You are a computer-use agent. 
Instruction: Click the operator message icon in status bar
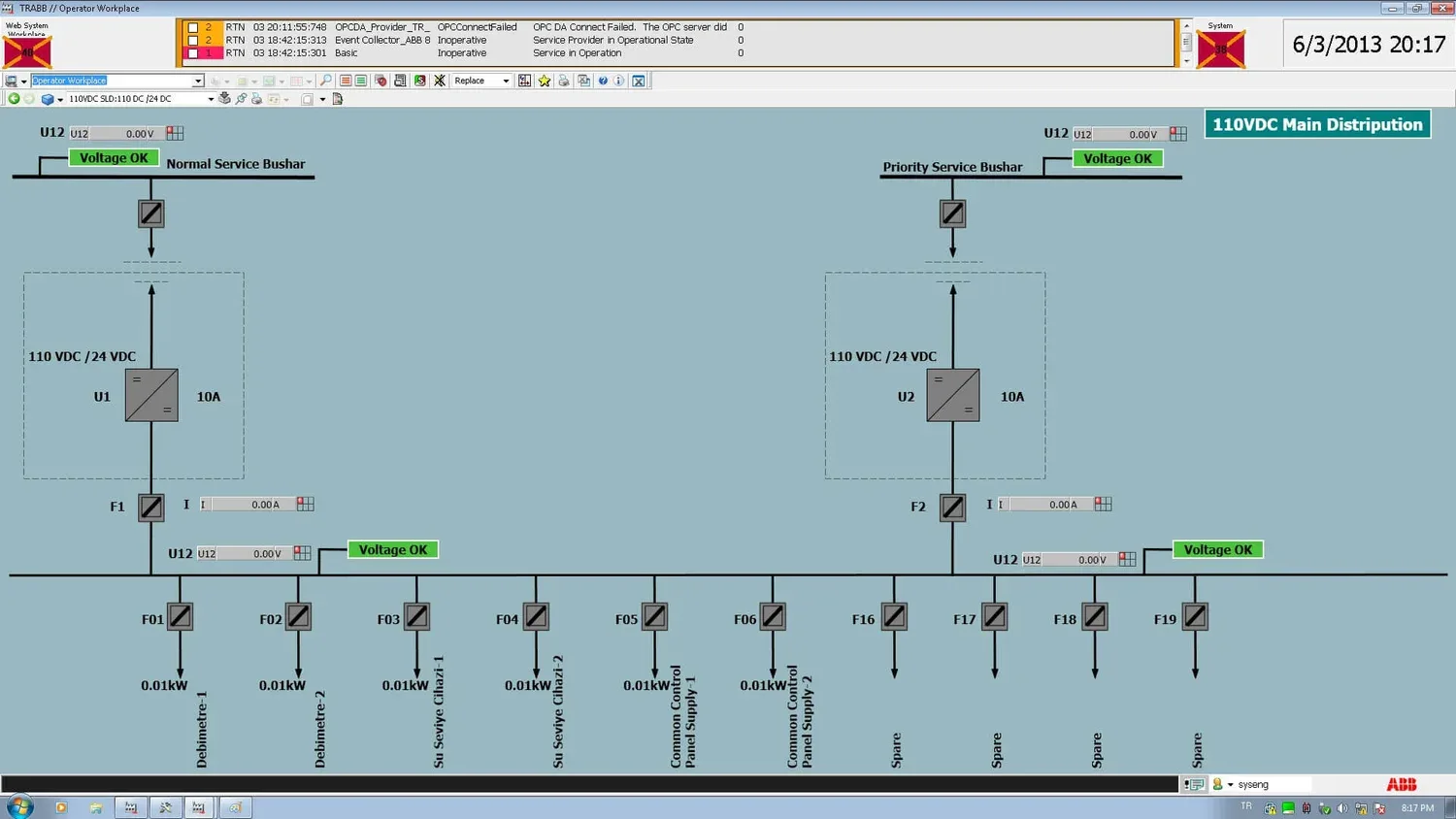point(1195,784)
